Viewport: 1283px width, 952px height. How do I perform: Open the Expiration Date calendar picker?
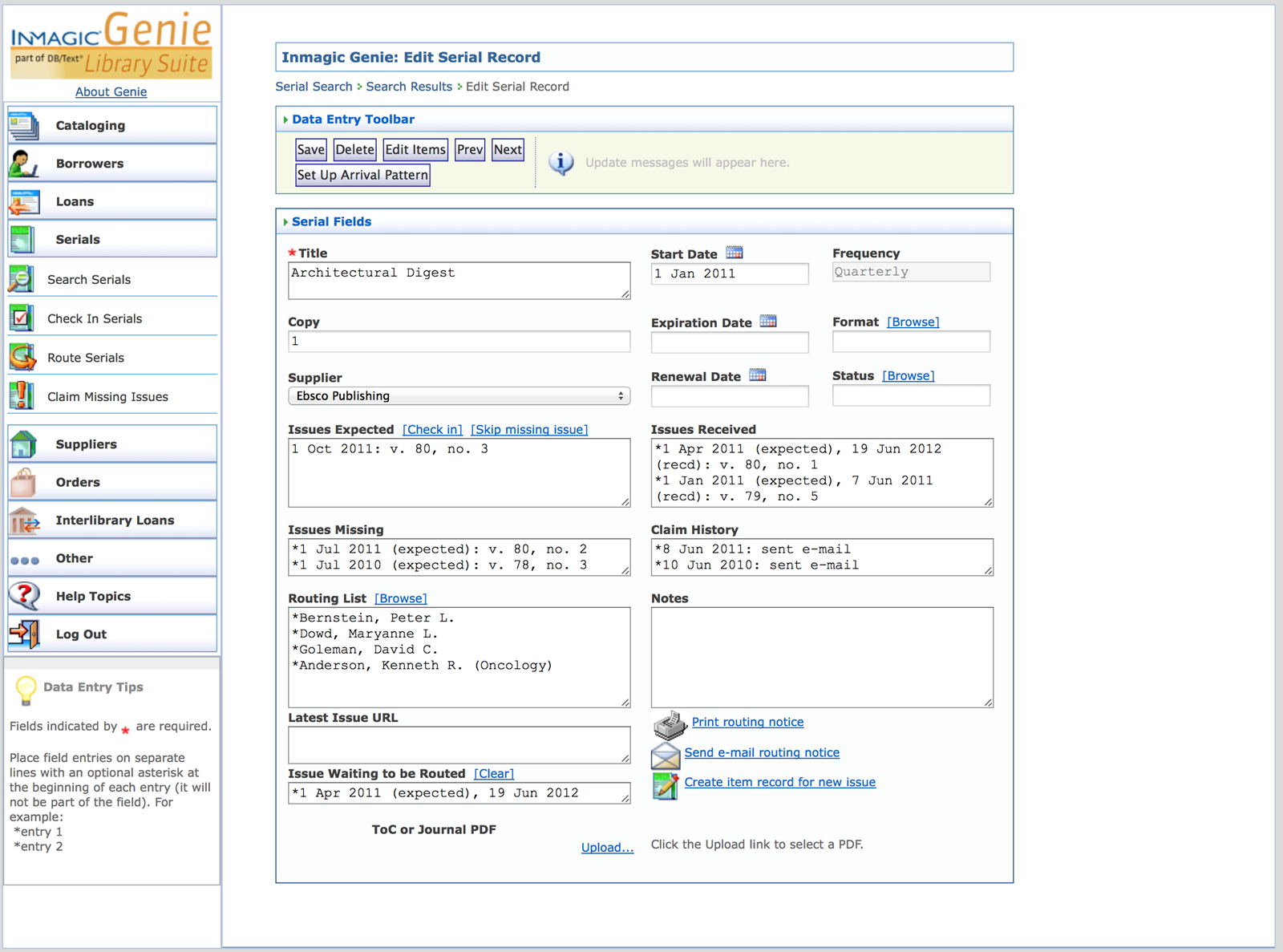coord(768,322)
